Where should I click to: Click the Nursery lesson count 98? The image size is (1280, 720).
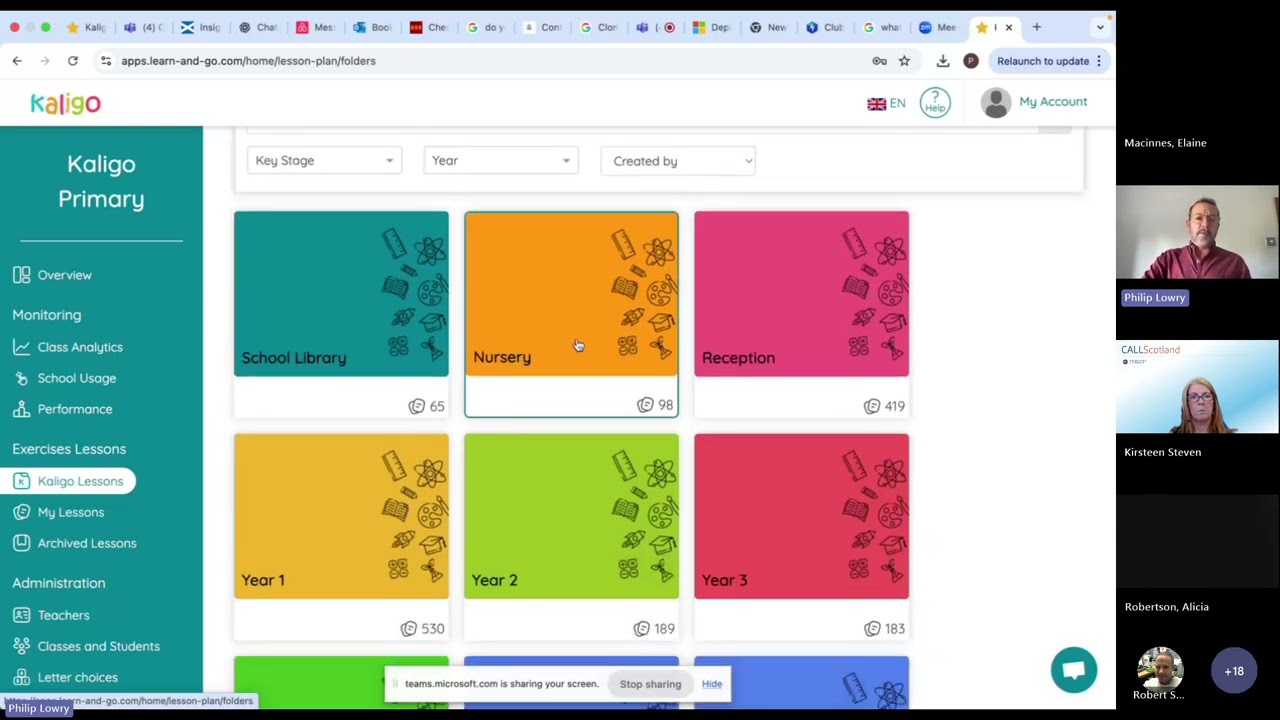click(x=656, y=405)
